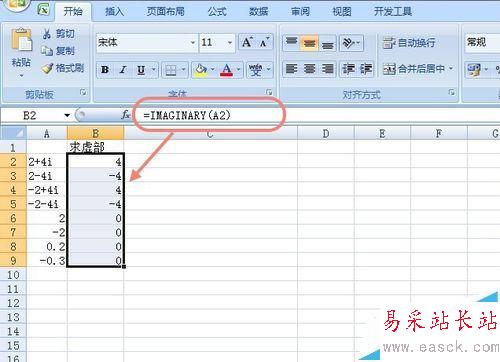
Task: Switch to the 视图 (View) tab
Action: 342,12
